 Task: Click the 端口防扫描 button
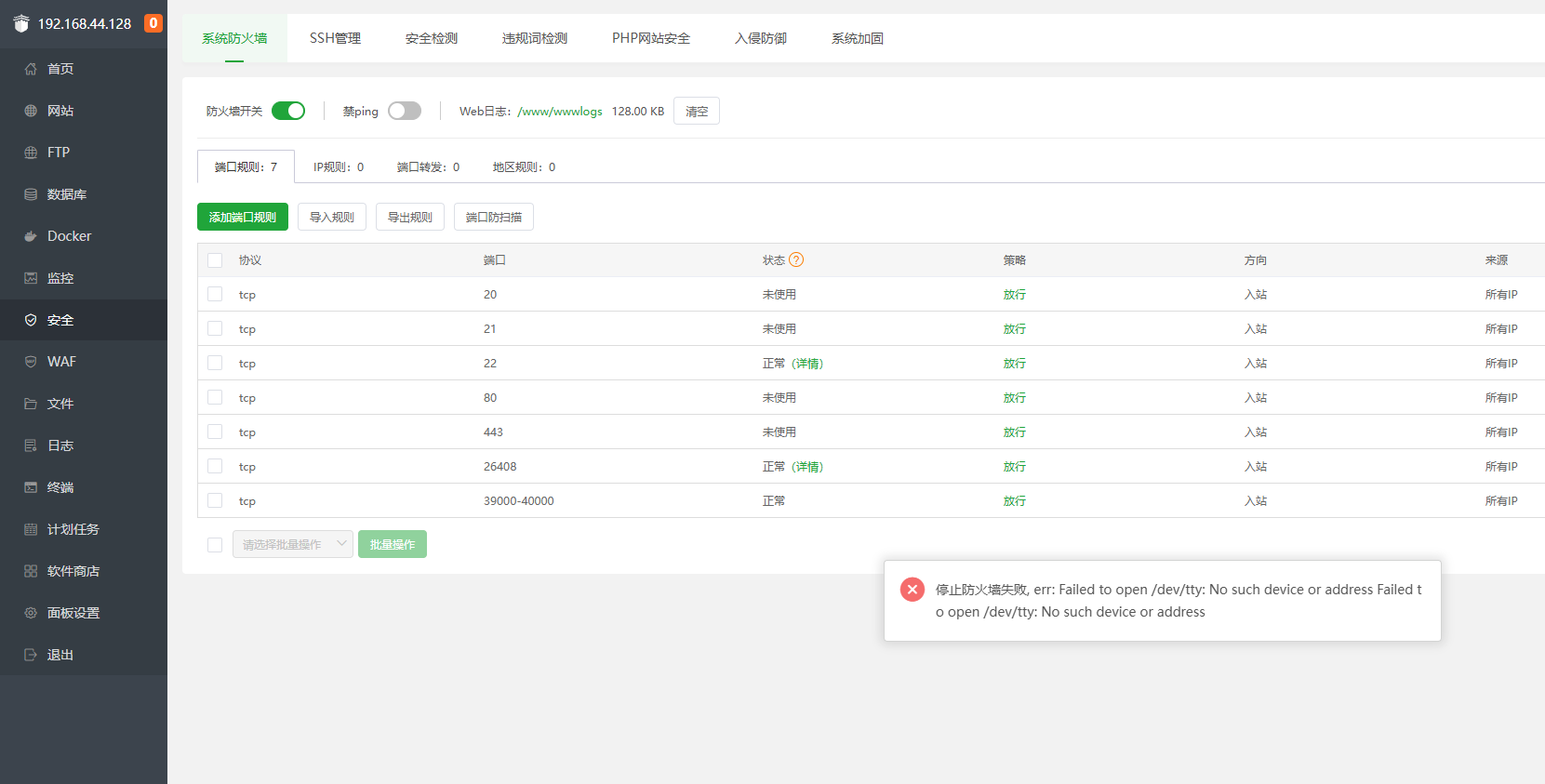pyautogui.click(x=494, y=217)
